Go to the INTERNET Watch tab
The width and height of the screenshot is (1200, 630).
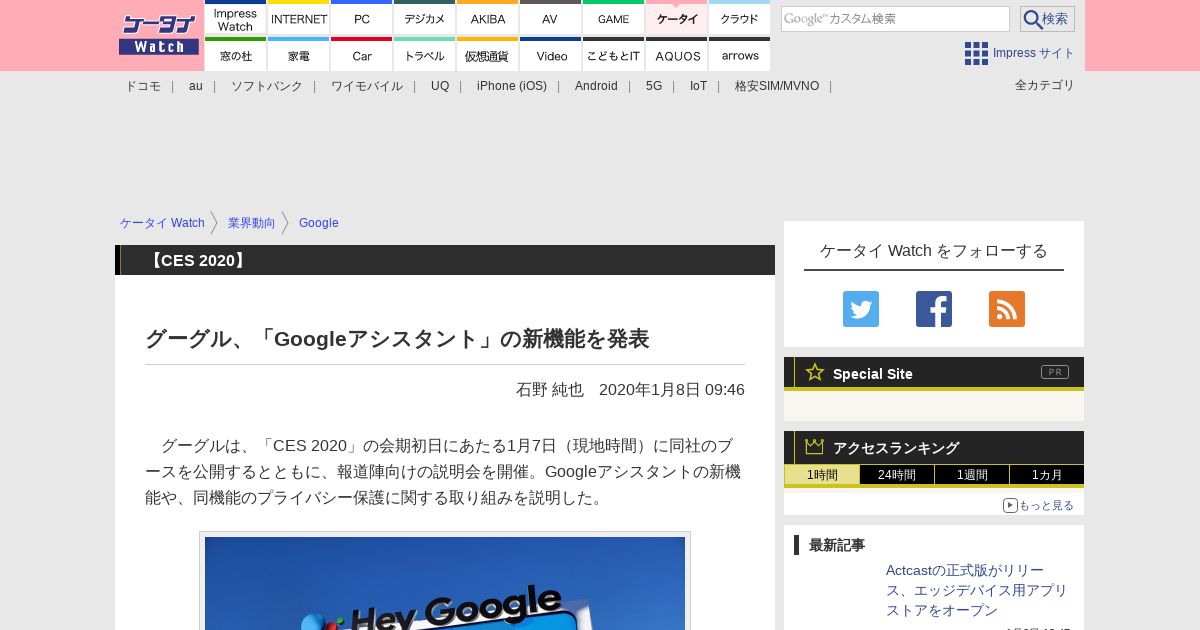(x=299, y=18)
